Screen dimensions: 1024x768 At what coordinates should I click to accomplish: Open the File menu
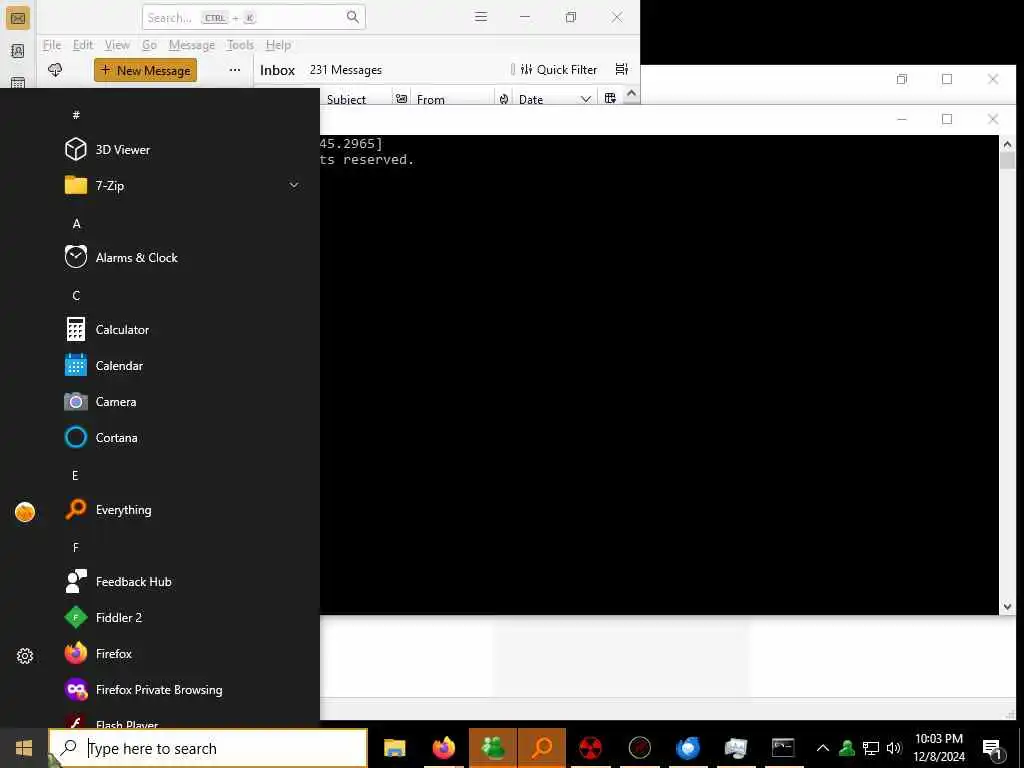point(52,45)
